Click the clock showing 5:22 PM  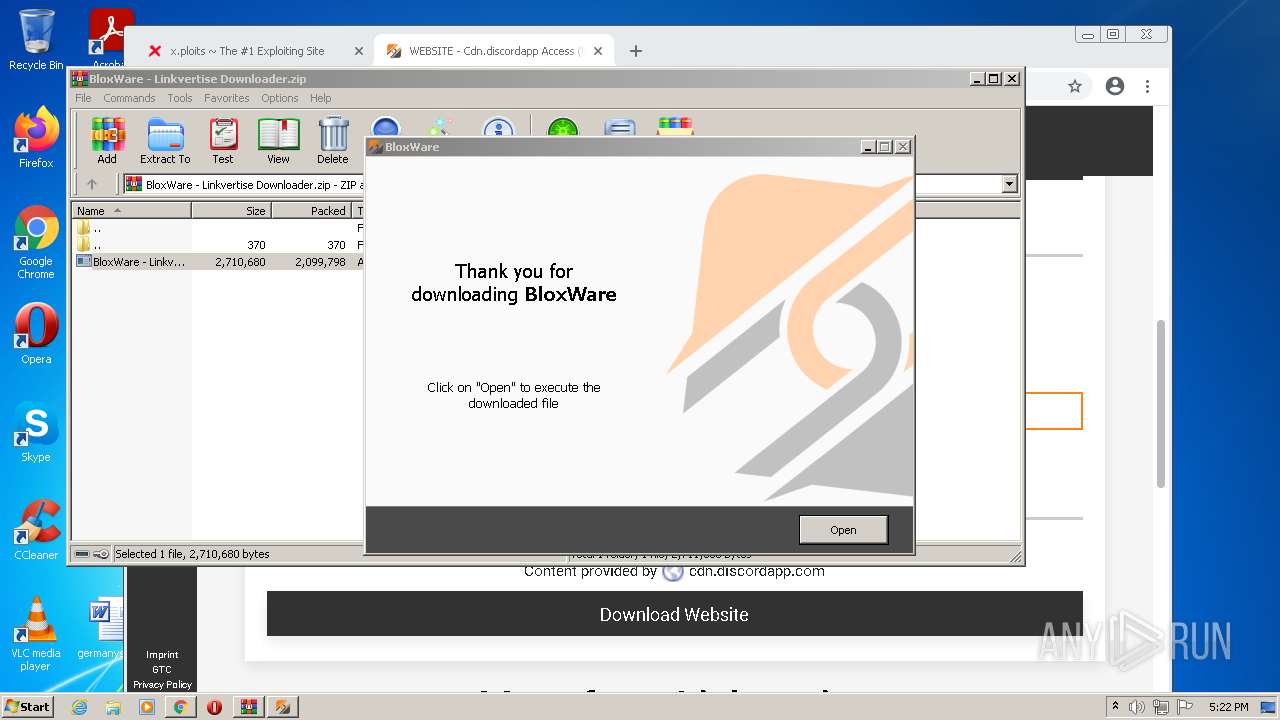pos(1228,707)
